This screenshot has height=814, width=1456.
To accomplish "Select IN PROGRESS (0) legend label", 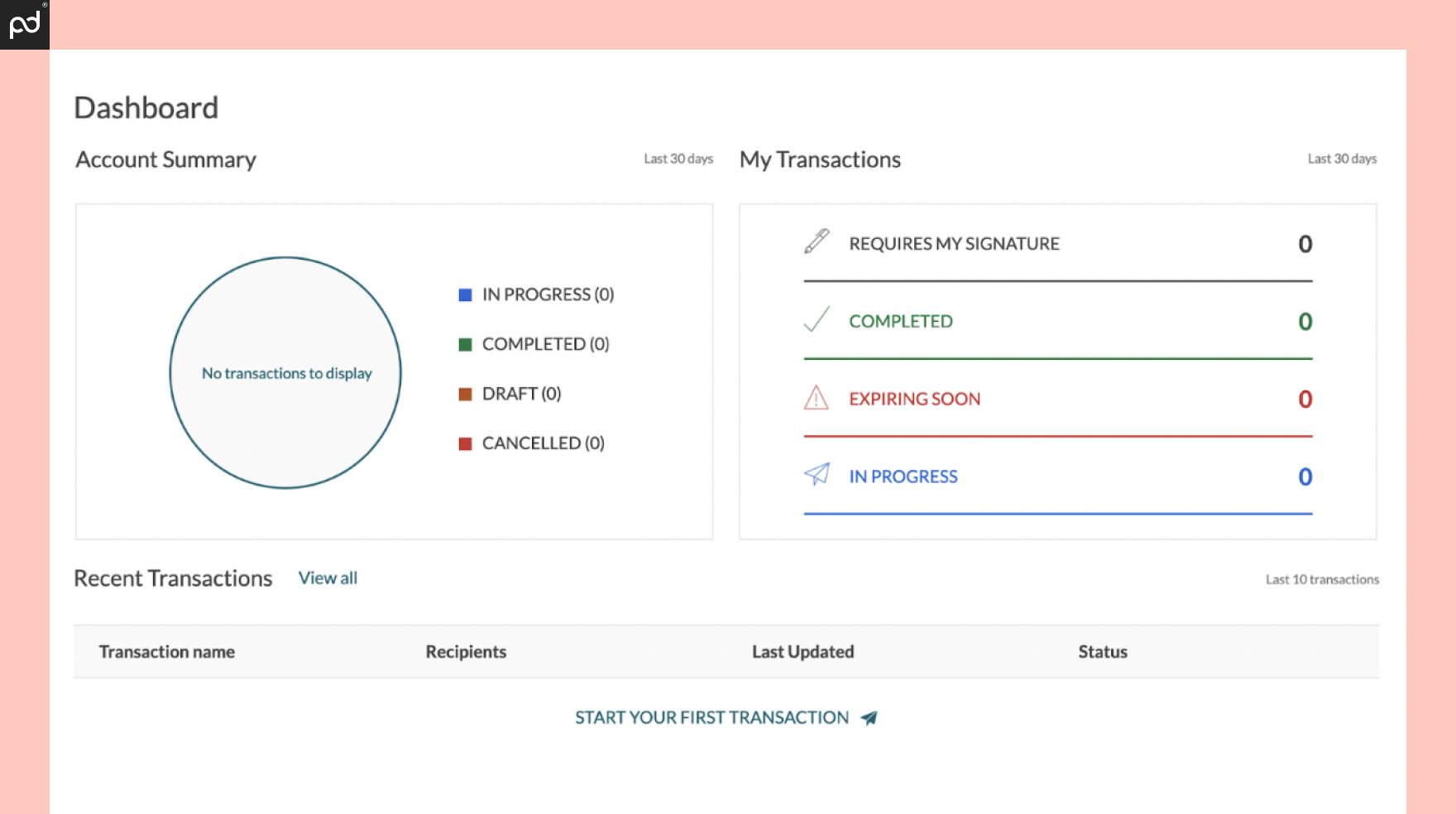I will [548, 294].
